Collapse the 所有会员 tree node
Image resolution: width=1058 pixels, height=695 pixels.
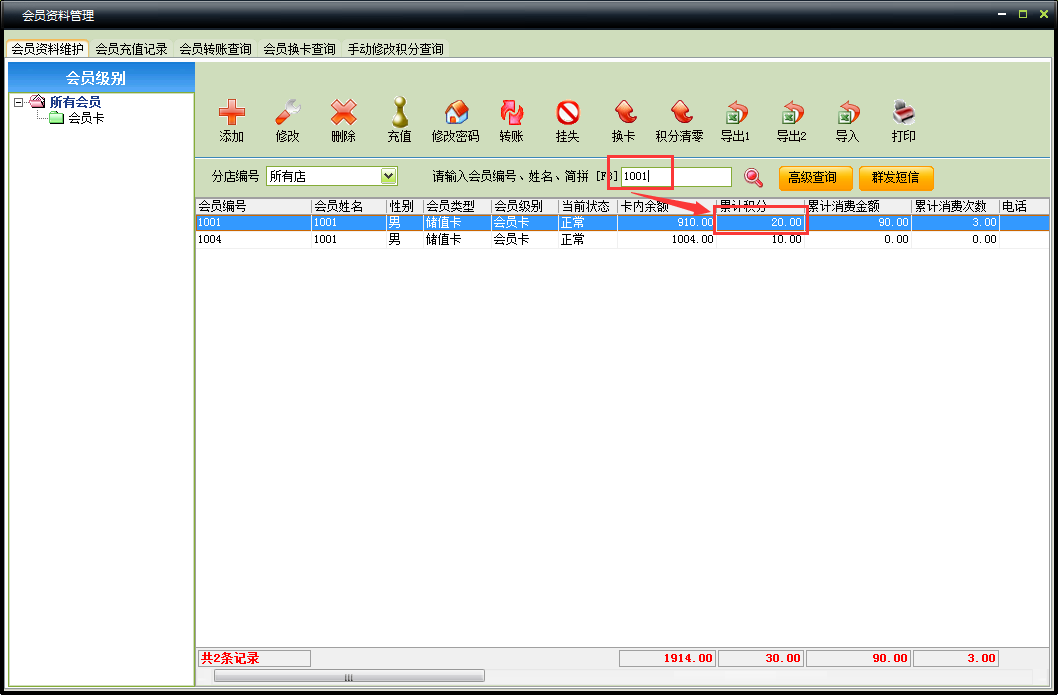pyautogui.click(x=19, y=102)
